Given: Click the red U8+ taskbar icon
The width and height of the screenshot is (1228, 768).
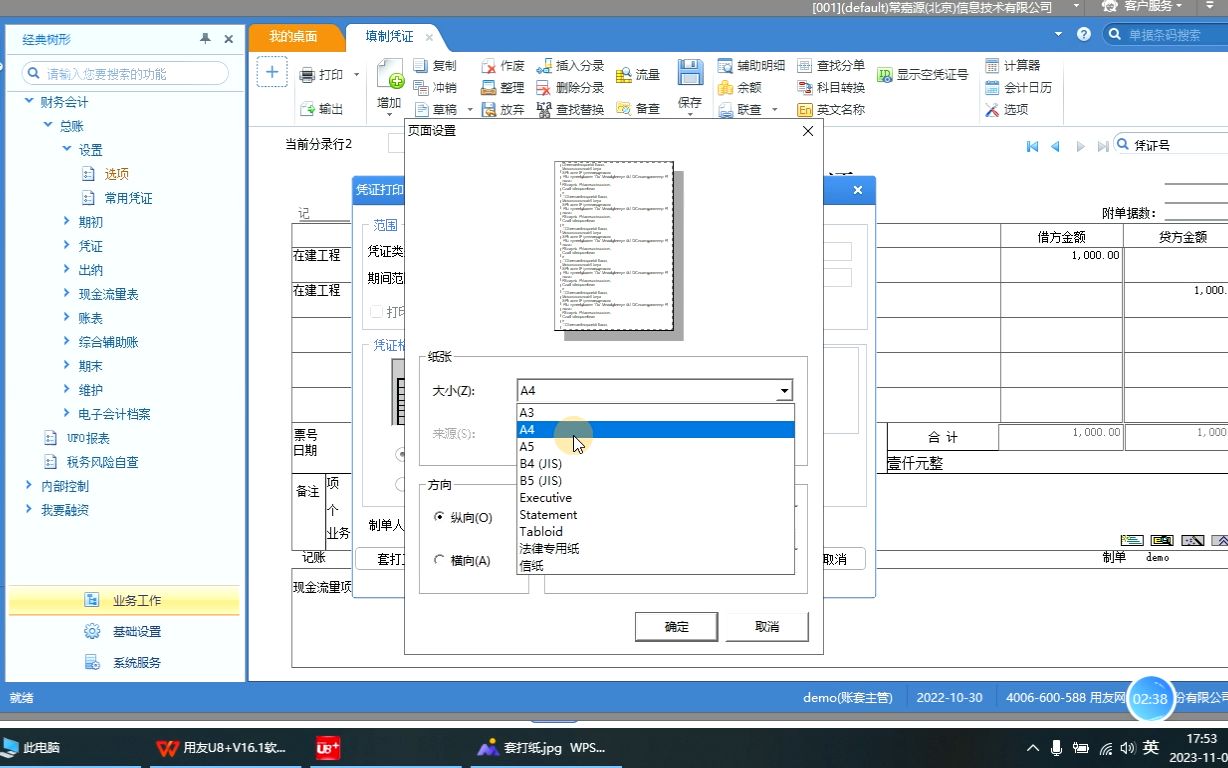Looking at the screenshot, I should point(328,747).
